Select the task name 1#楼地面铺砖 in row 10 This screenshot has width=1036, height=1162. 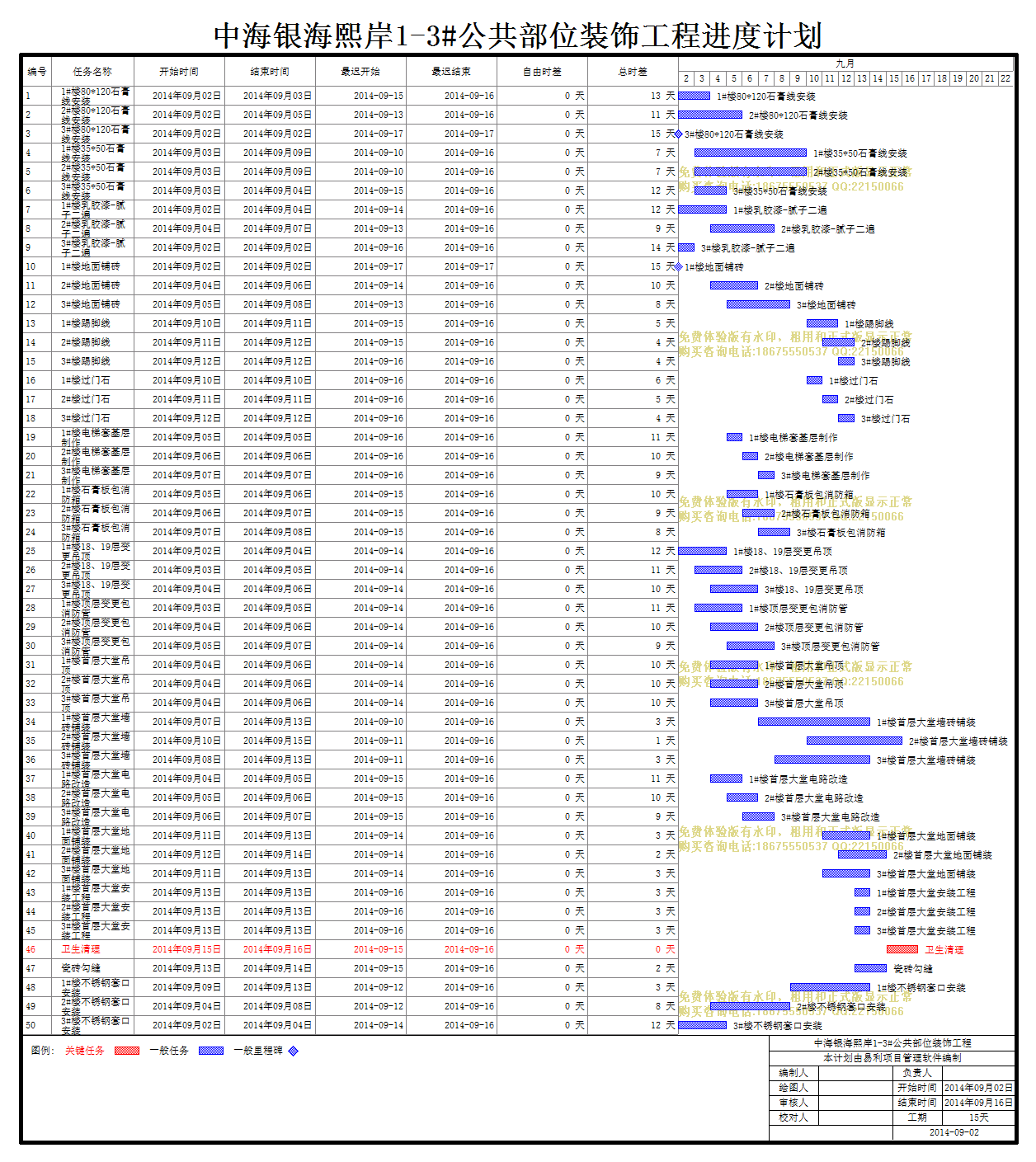pyautogui.click(x=91, y=266)
